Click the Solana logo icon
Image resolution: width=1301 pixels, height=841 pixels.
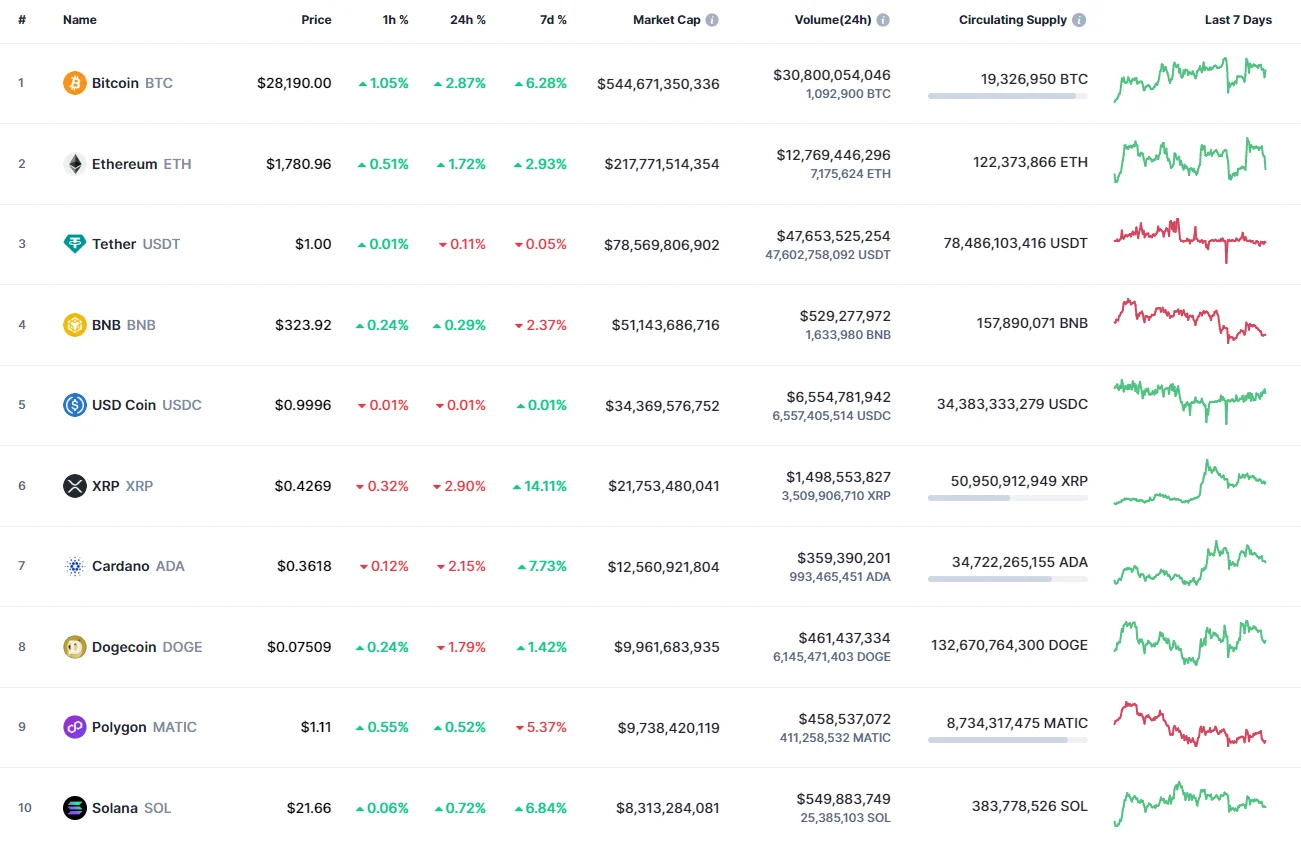point(75,808)
